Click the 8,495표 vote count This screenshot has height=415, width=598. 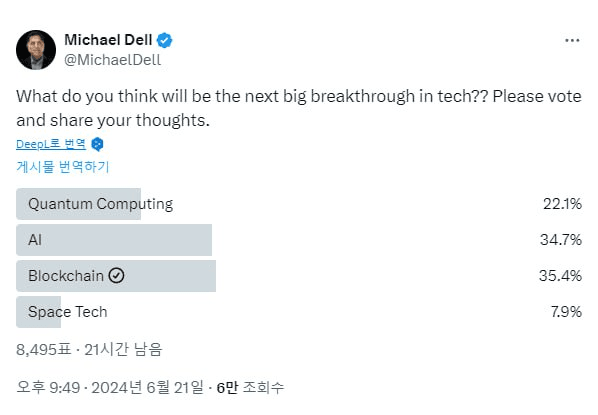click(x=43, y=349)
